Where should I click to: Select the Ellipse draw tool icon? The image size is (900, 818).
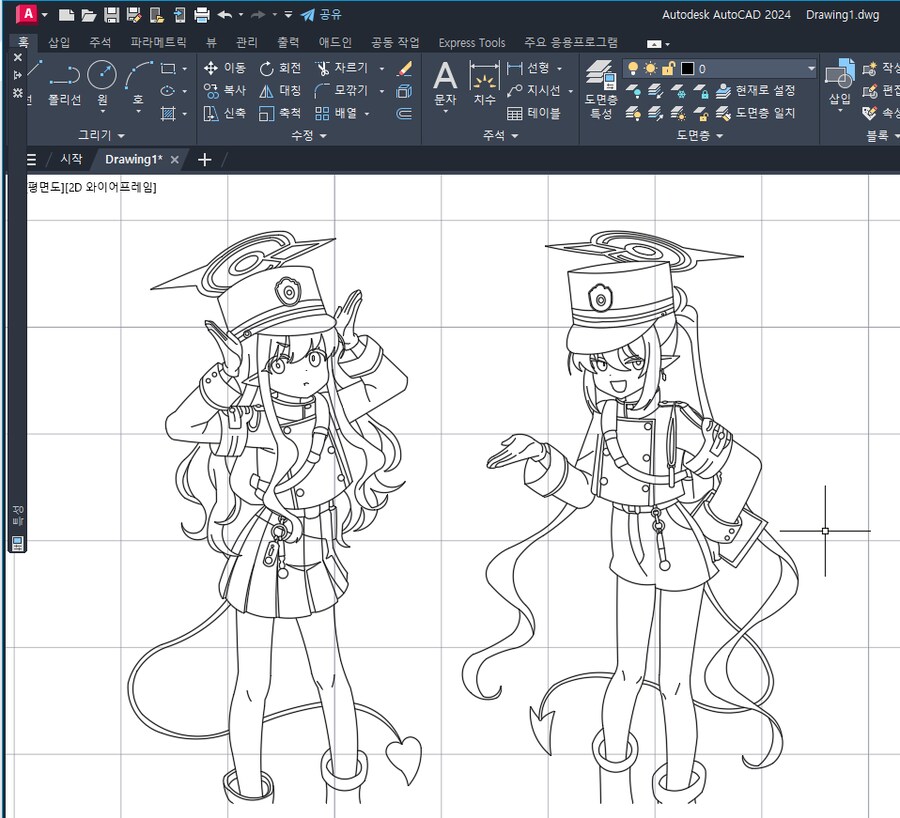pos(168,91)
